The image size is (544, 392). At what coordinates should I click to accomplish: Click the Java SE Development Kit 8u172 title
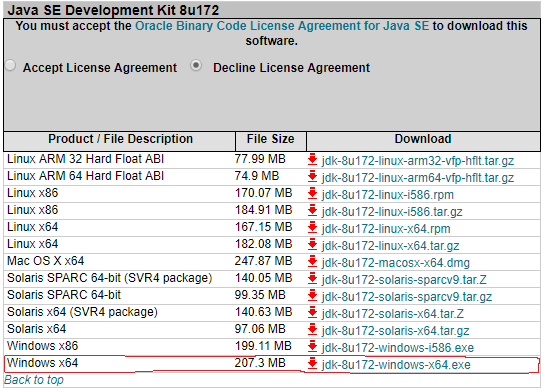(113, 10)
